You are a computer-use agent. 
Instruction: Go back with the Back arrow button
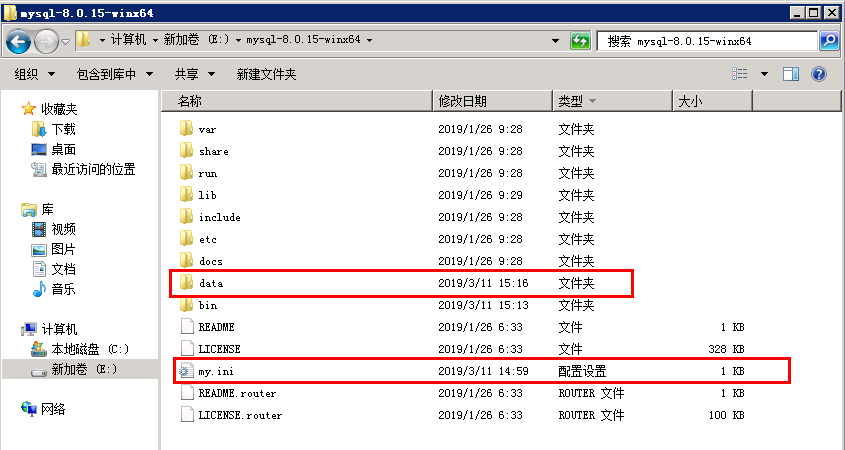(18, 41)
